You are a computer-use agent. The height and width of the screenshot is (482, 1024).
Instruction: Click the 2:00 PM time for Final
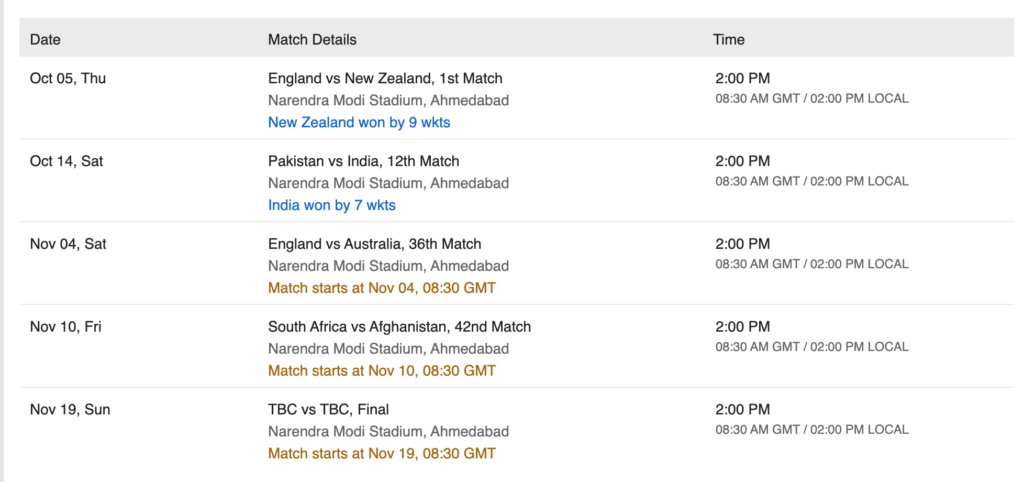[x=743, y=410]
